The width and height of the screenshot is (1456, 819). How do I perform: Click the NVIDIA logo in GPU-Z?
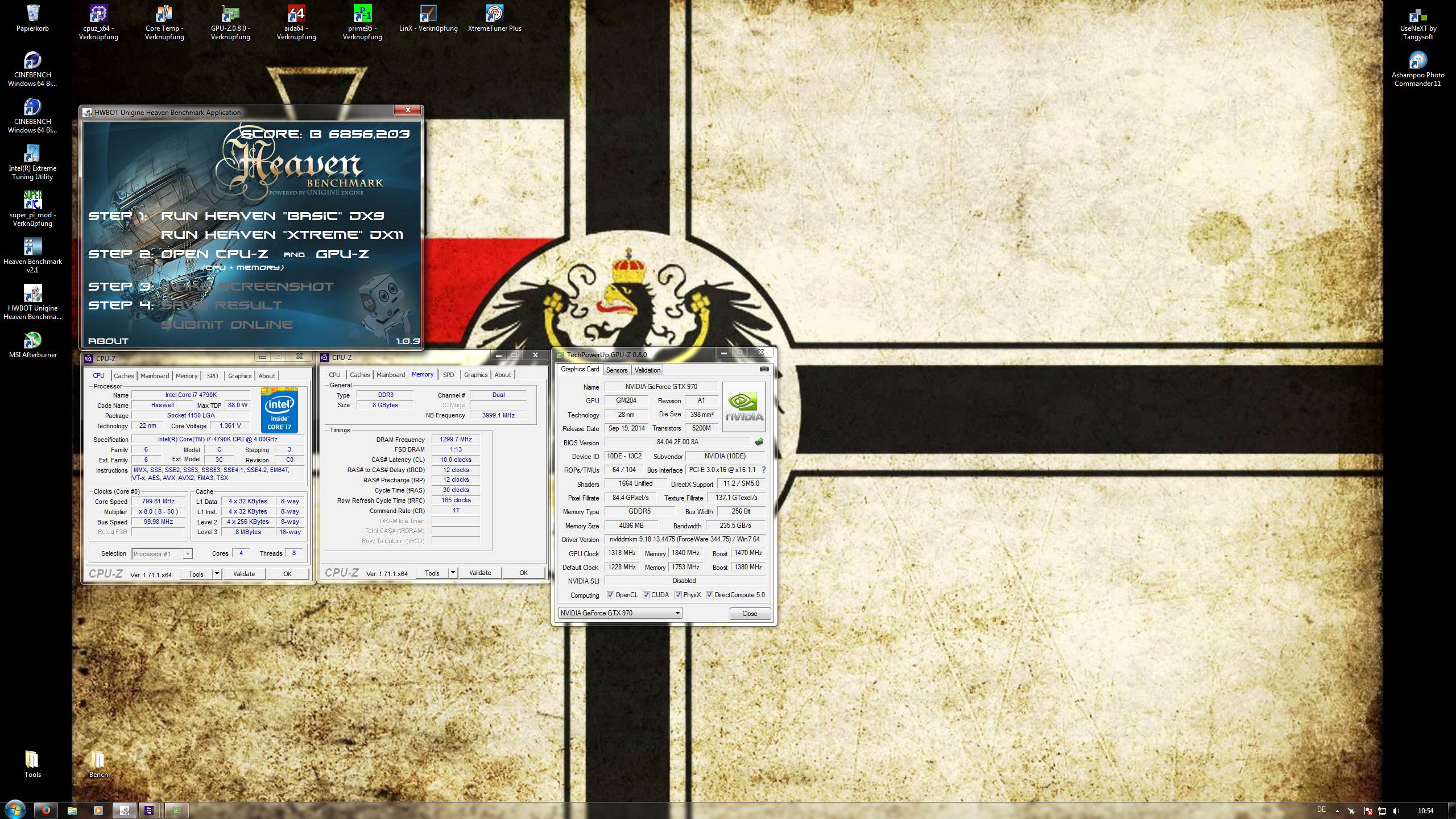(744, 407)
